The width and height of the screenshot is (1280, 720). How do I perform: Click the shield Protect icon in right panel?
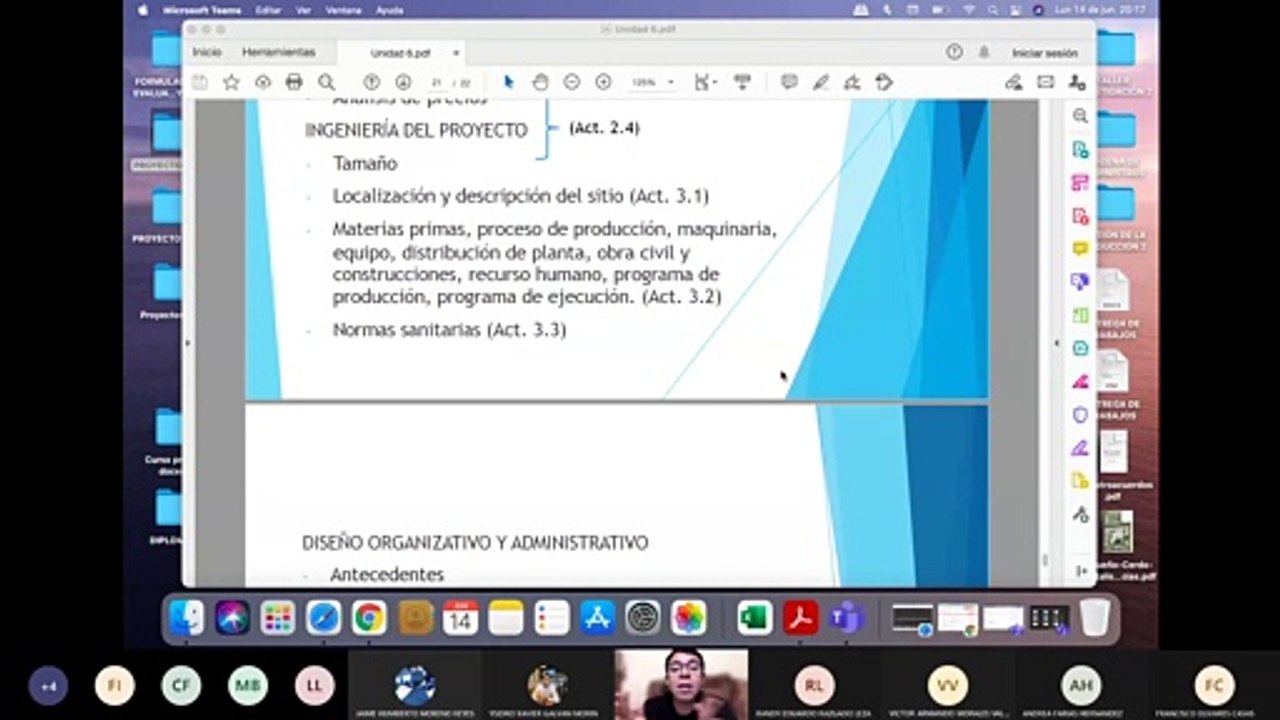[1080, 414]
